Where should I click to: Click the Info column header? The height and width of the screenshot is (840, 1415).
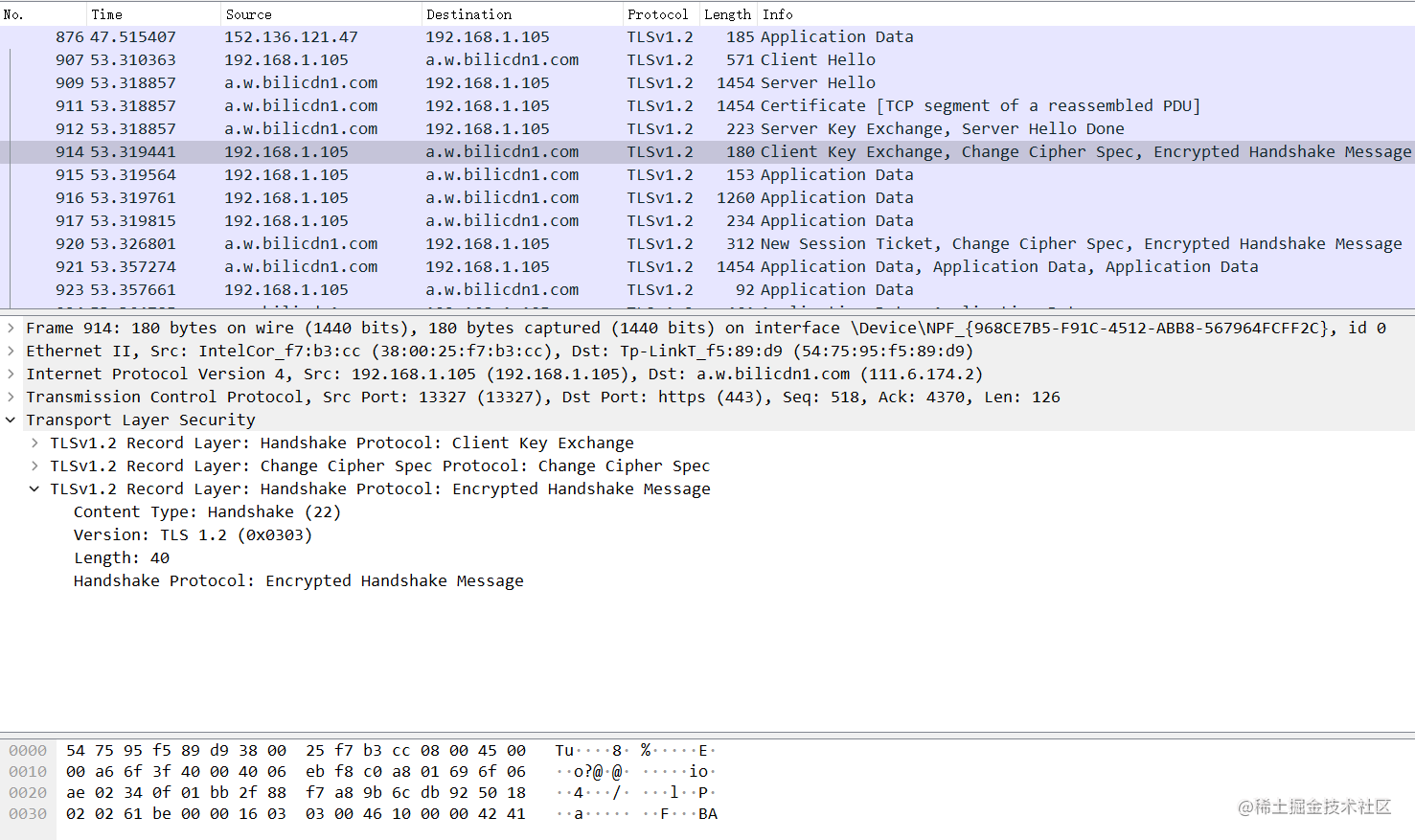coord(1086,14)
